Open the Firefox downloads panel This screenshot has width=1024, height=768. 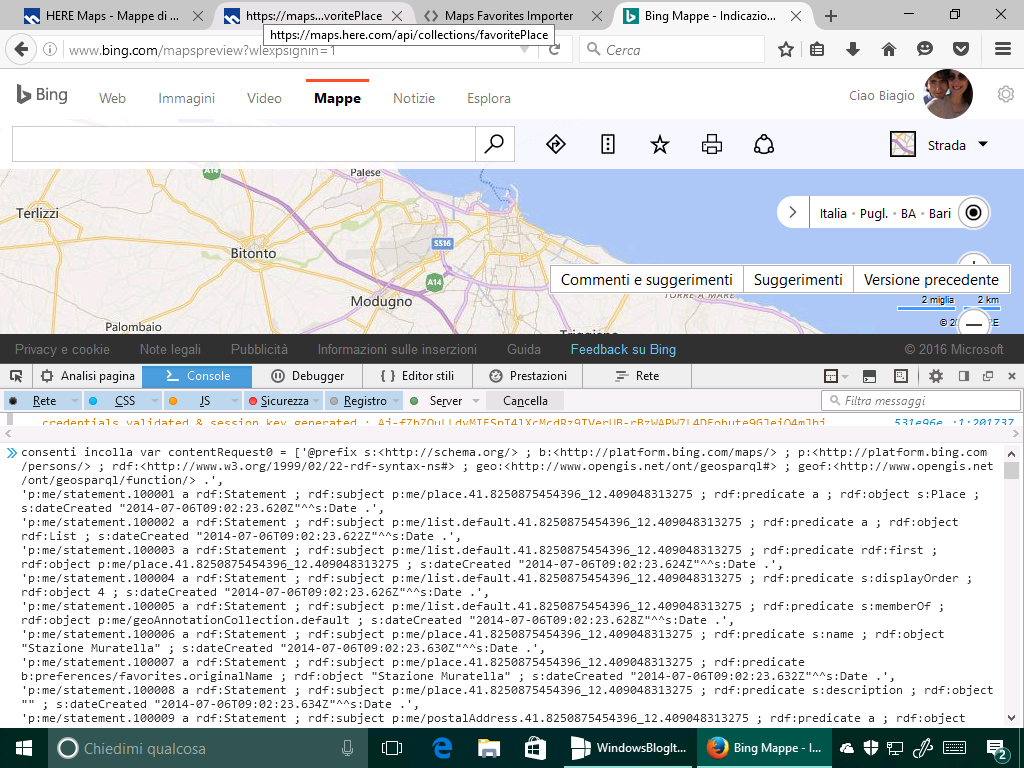coord(853,50)
